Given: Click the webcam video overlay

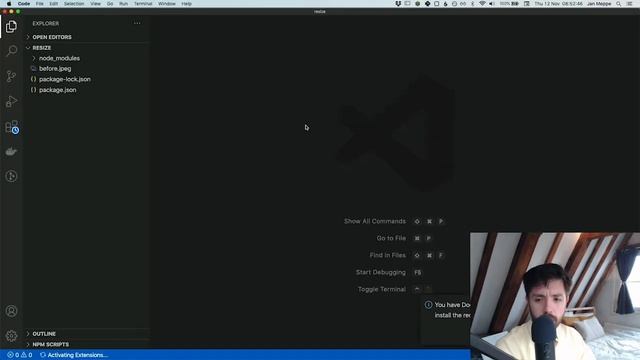Looking at the screenshot, I should click(x=555, y=296).
